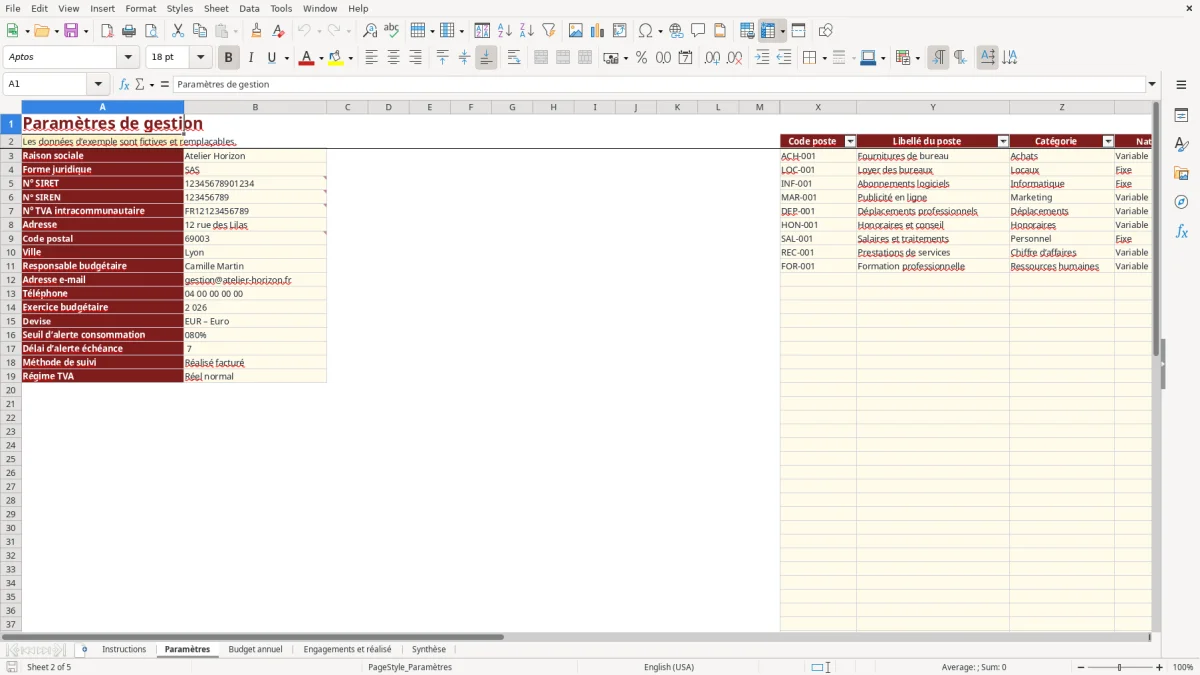Open the Format menu
The image size is (1200, 675).
pos(141,8)
